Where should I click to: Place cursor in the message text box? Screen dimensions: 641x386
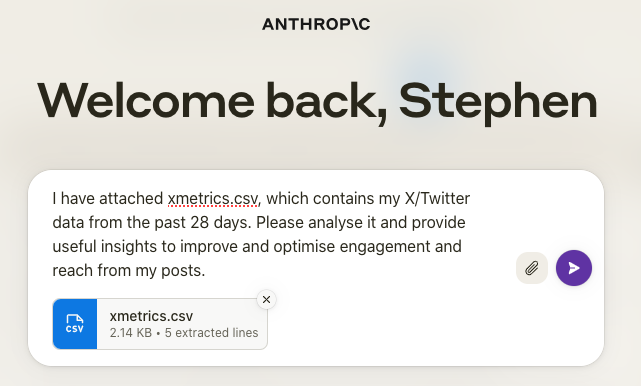pos(262,234)
